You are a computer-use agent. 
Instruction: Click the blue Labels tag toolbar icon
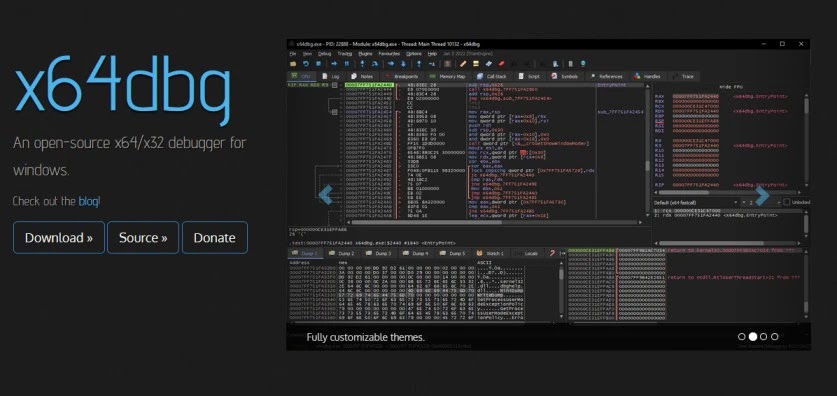coord(488,64)
